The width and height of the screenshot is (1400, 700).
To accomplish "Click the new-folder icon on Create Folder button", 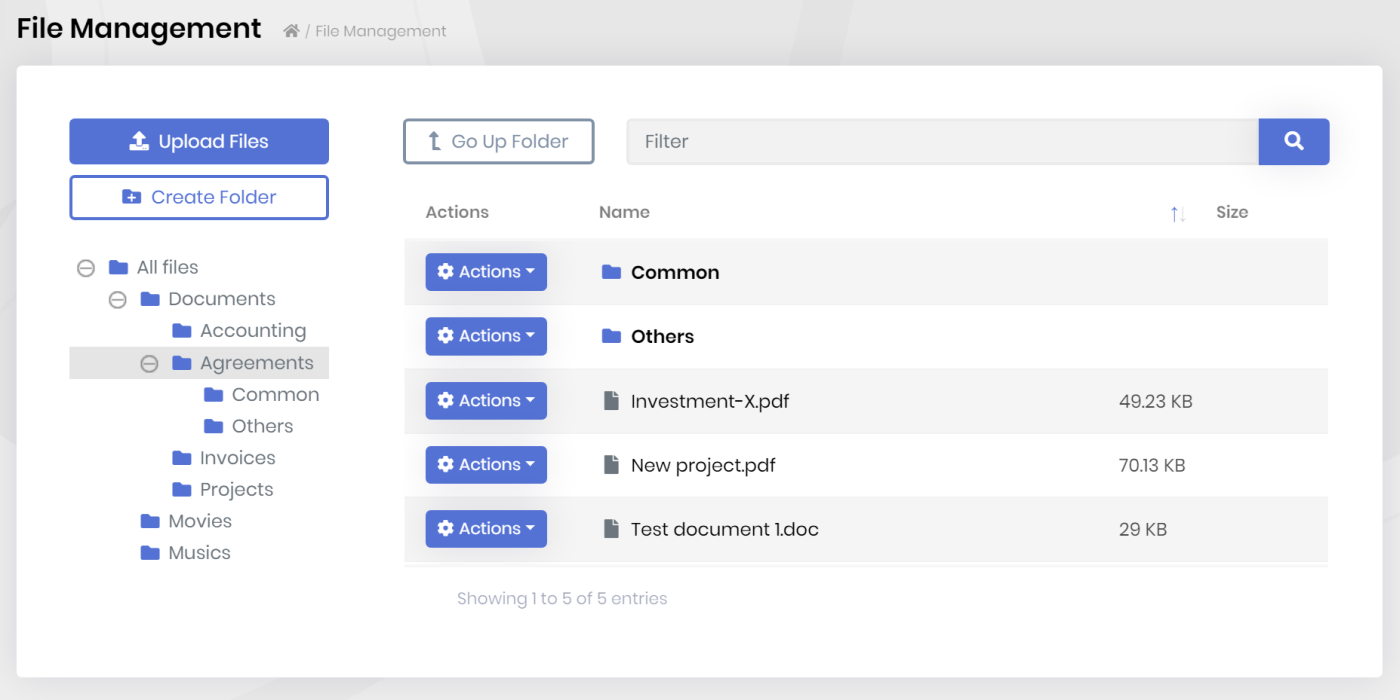I will 131,196.
